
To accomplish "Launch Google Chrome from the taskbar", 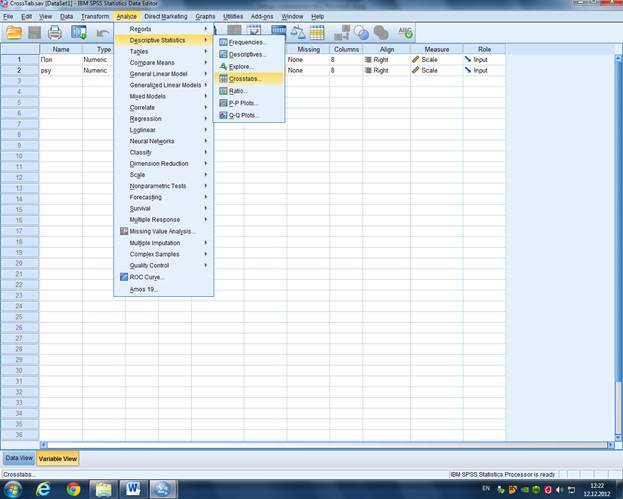I will [73, 489].
